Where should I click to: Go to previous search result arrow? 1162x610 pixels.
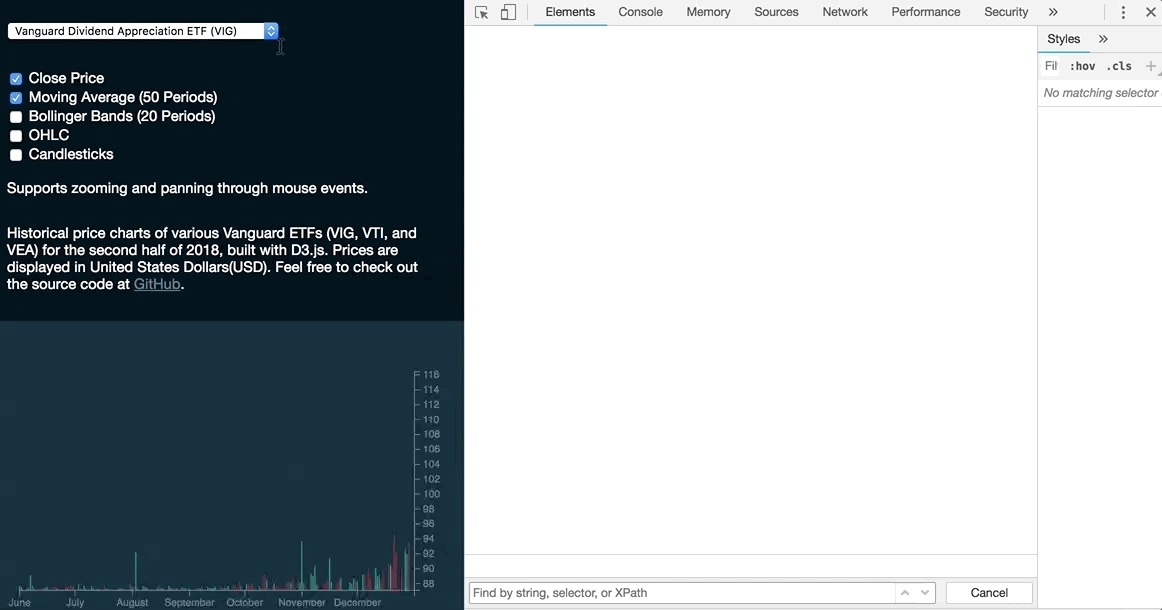(905, 593)
